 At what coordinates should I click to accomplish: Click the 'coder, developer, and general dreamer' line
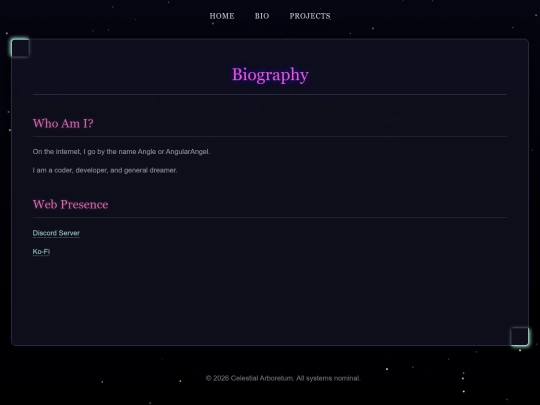coord(105,170)
